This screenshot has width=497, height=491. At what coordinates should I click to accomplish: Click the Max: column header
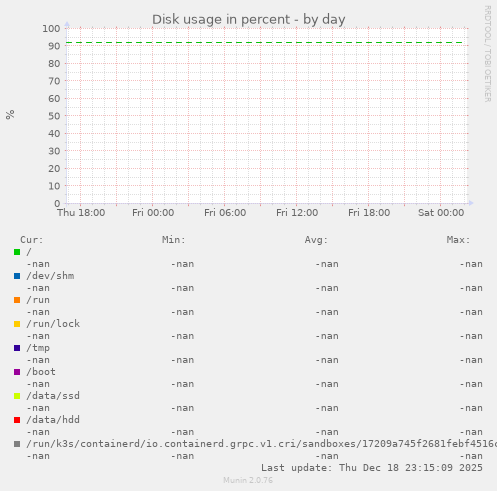click(458, 240)
